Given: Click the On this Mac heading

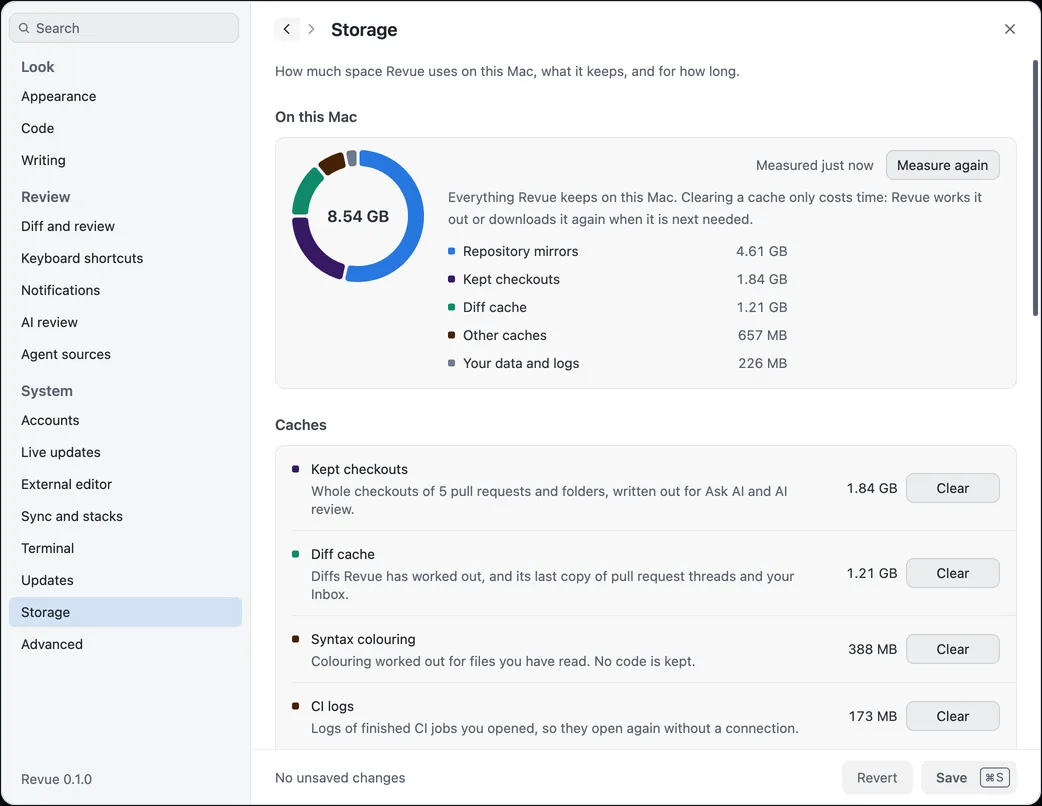Looking at the screenshot, I should point(316,117).
